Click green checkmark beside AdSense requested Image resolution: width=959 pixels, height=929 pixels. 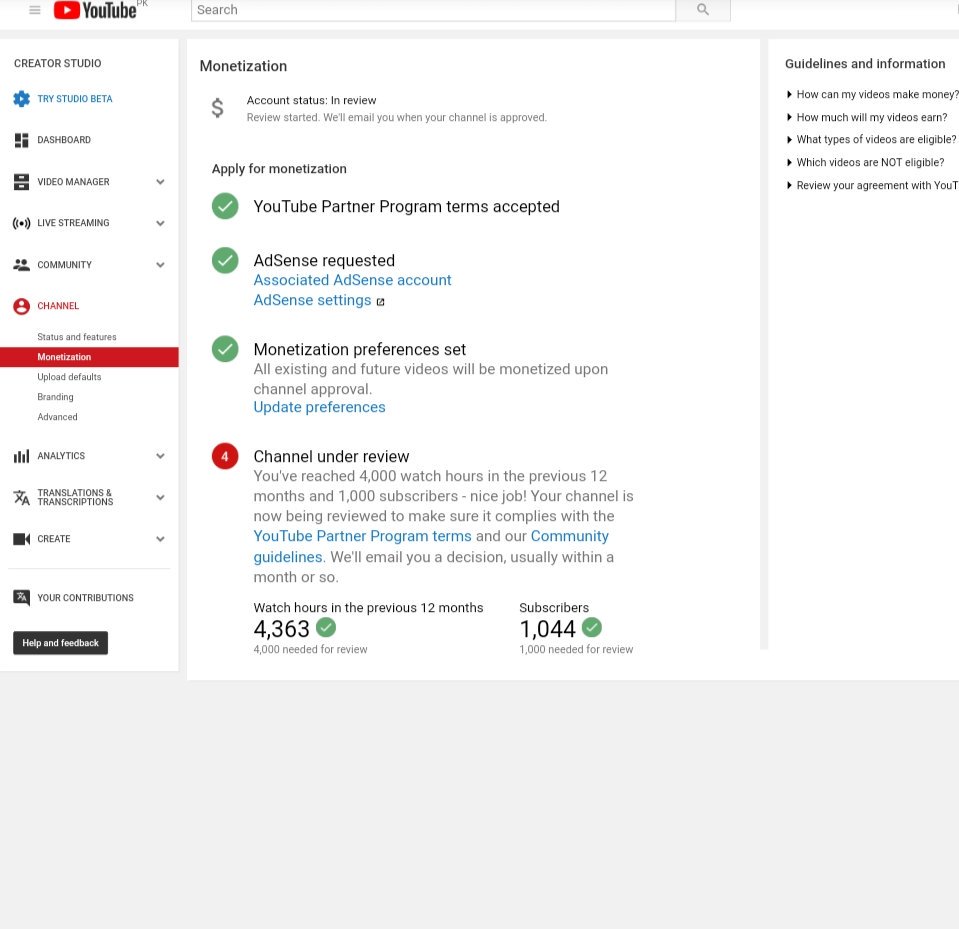tap(225, 261)
